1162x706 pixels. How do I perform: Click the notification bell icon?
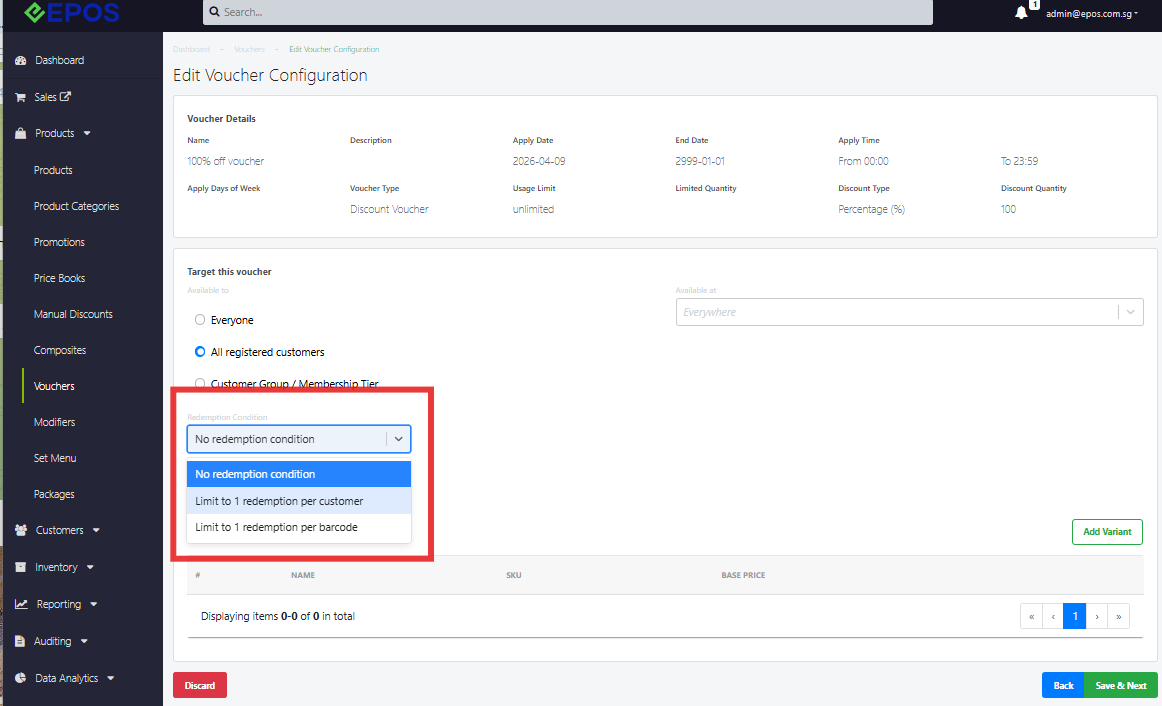1021,12
